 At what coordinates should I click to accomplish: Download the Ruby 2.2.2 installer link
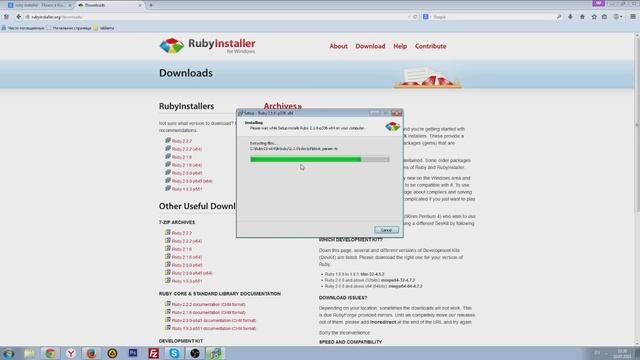tap(182, 141)
